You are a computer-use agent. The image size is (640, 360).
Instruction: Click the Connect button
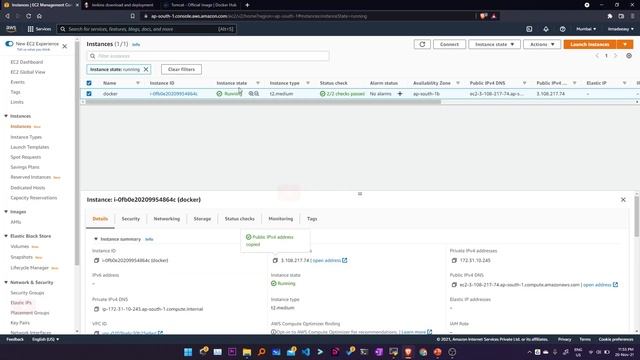pyautogui.click(x=449, y=44)
